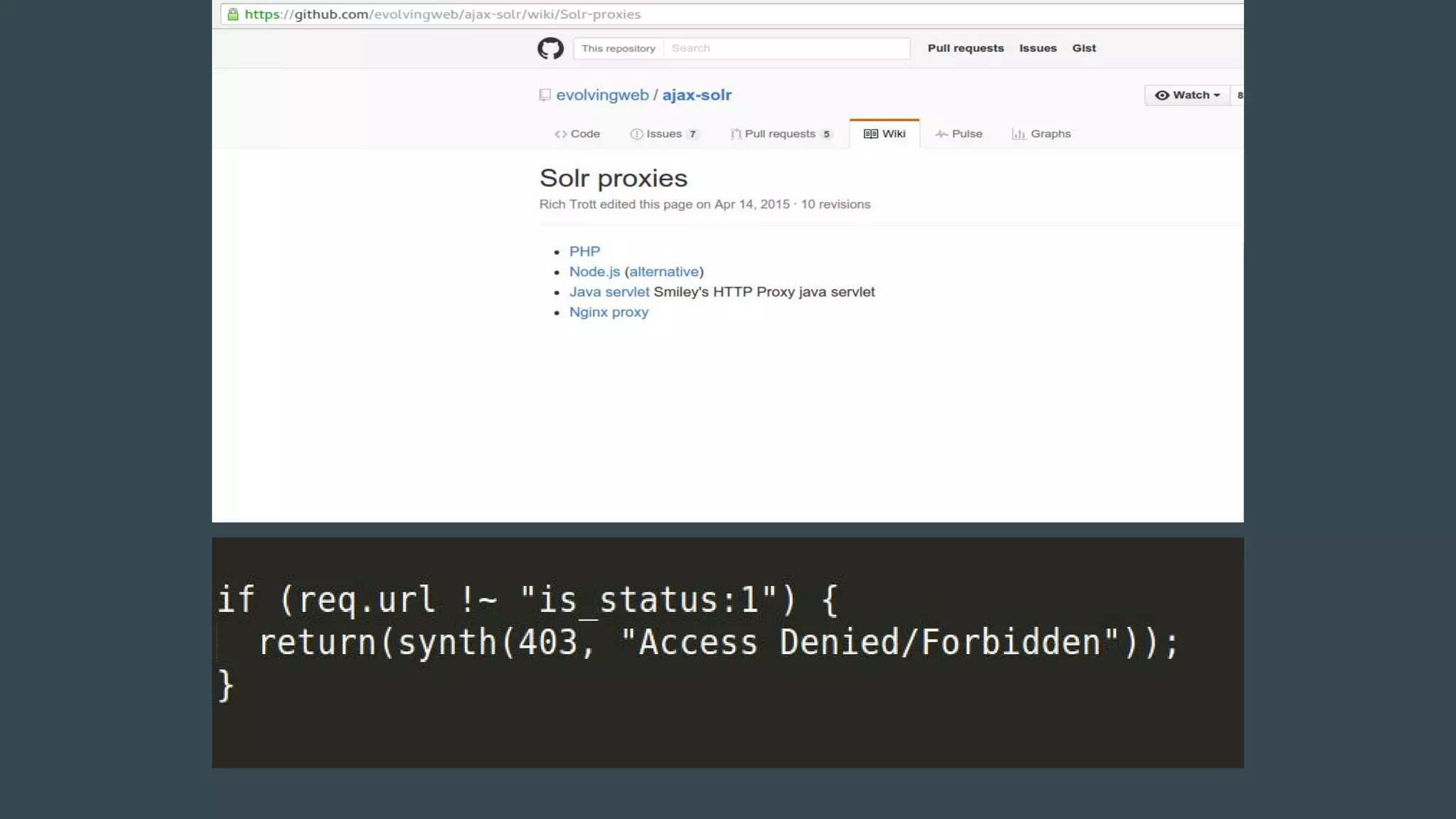
Task: Open Pull requests in top navigation
Action: [x=965, y=48]
